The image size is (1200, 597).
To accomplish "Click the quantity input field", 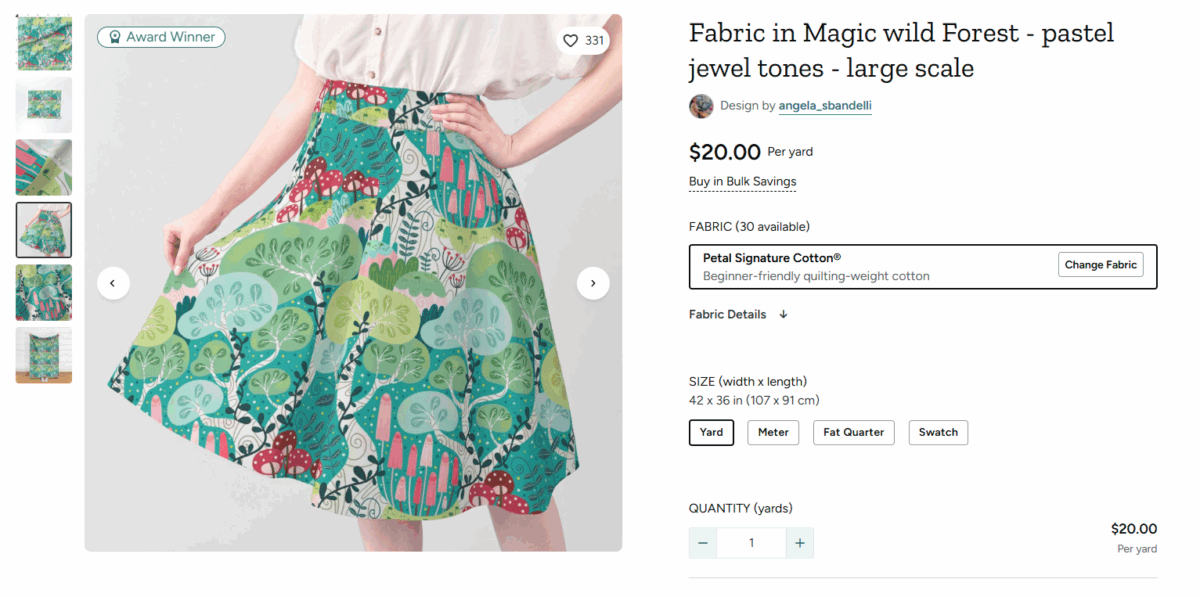I will (751, 543).
